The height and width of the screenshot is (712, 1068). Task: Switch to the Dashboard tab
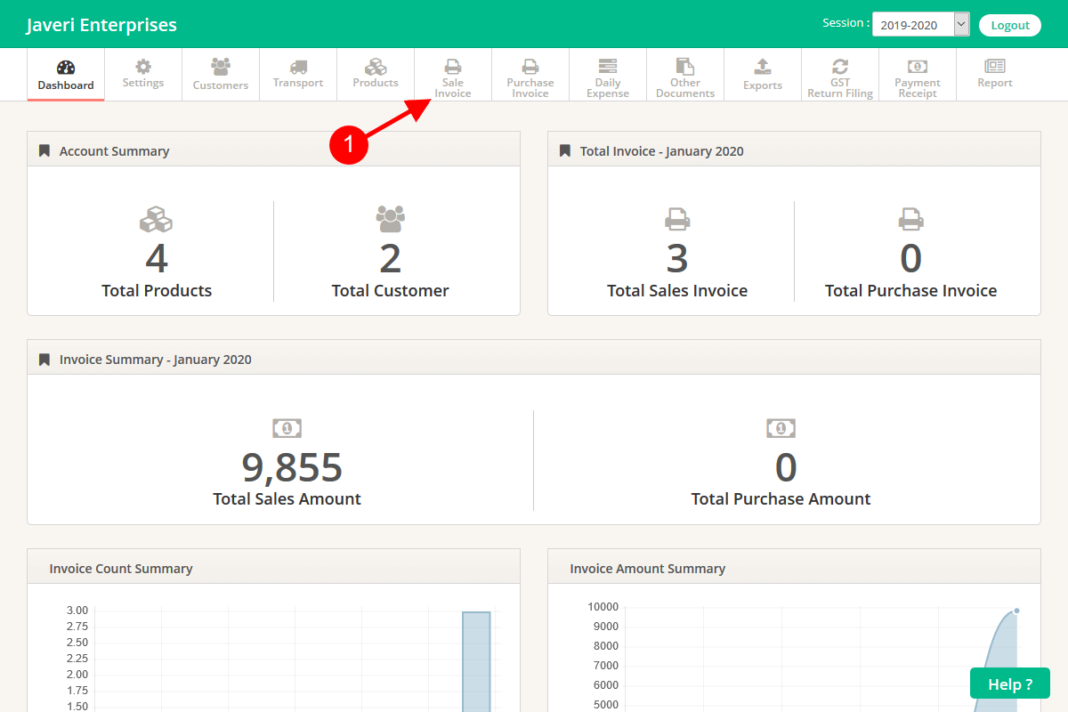tap(65, 74)
